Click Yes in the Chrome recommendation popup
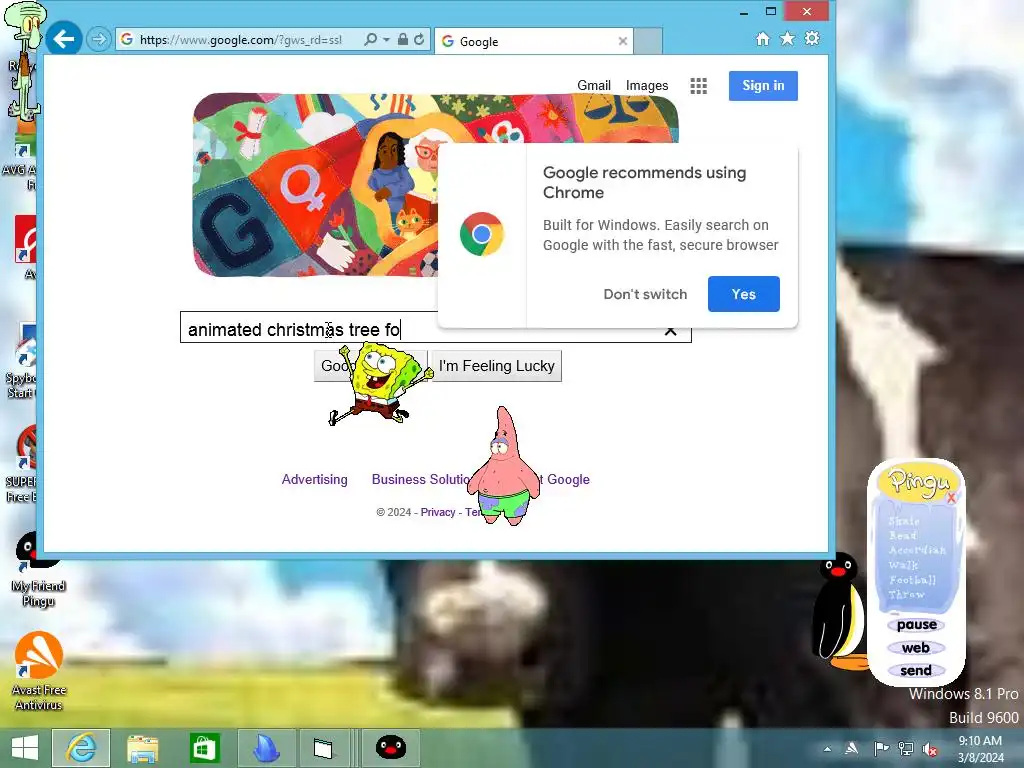The image size is (1024, 768). point(743,294)
